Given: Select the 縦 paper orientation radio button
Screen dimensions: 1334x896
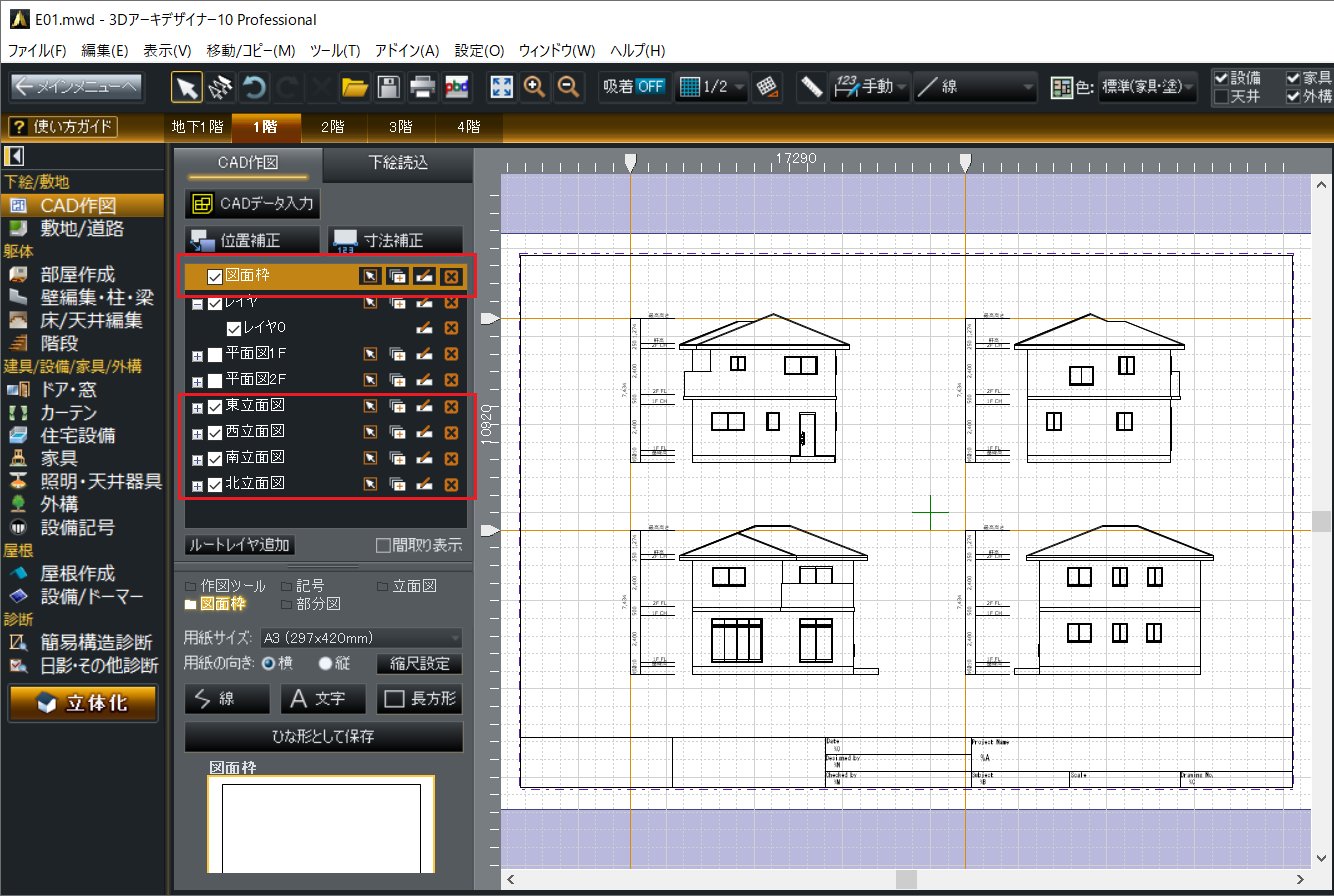Looking at the screenshot, I should 325,664.
